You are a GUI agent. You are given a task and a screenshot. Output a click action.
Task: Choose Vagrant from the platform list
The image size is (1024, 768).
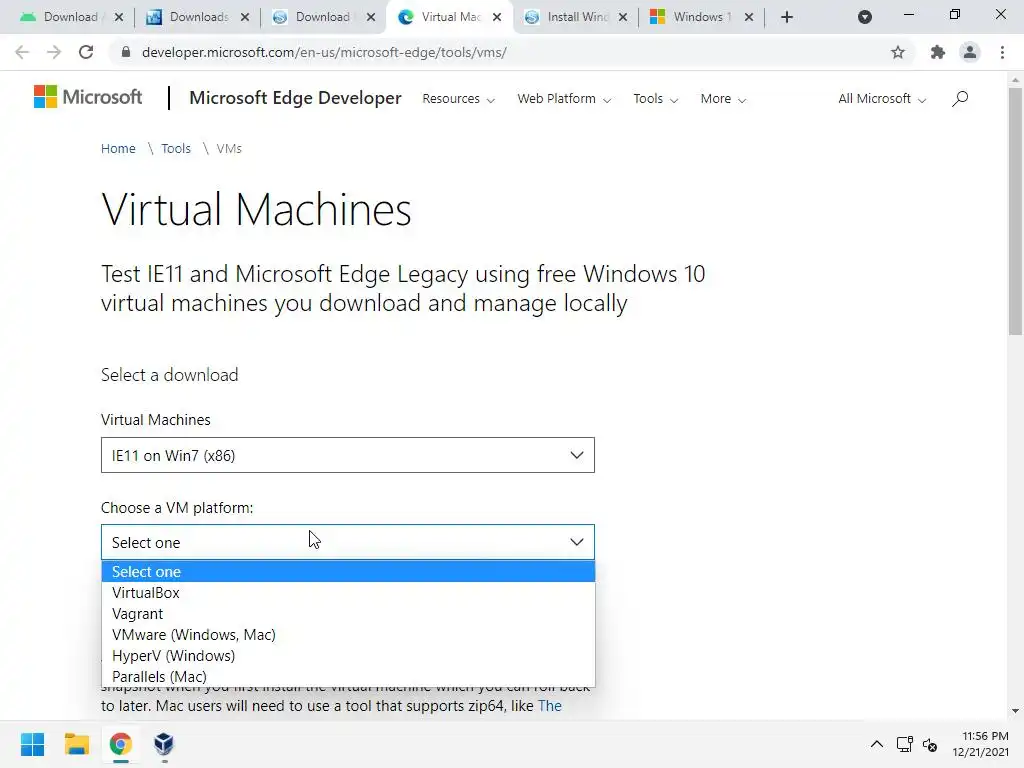click(x=348, y=614)
